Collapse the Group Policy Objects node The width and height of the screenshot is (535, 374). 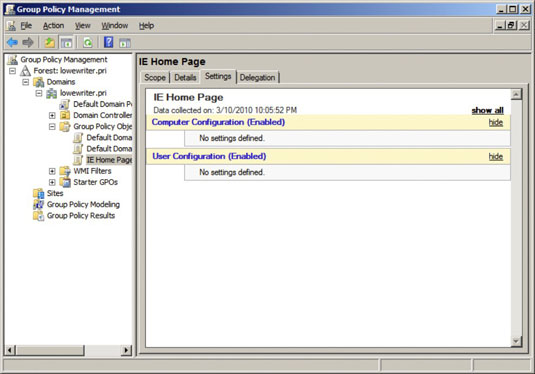click(x=52, y=127)
